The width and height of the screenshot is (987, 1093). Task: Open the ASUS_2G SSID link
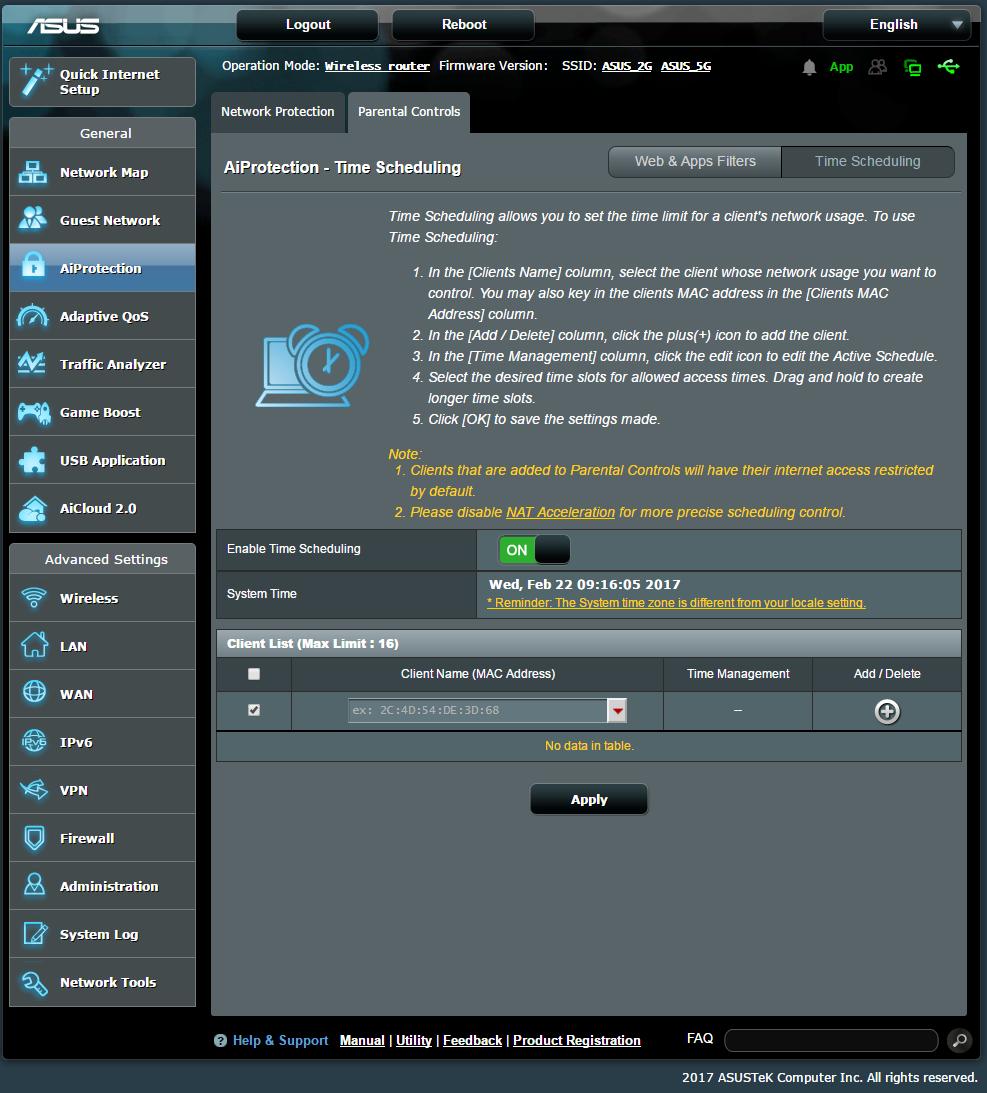coord(627,66)
